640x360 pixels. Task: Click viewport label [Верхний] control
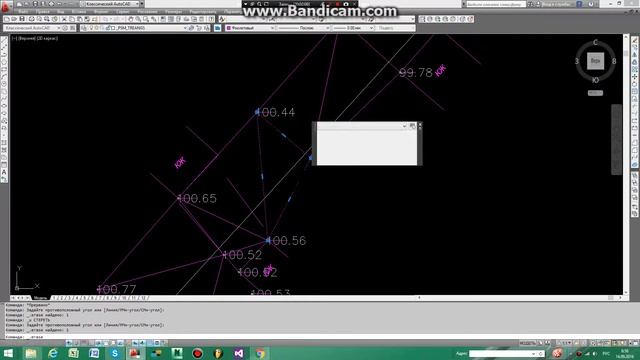pyautogui.click(x=27, y=38)
